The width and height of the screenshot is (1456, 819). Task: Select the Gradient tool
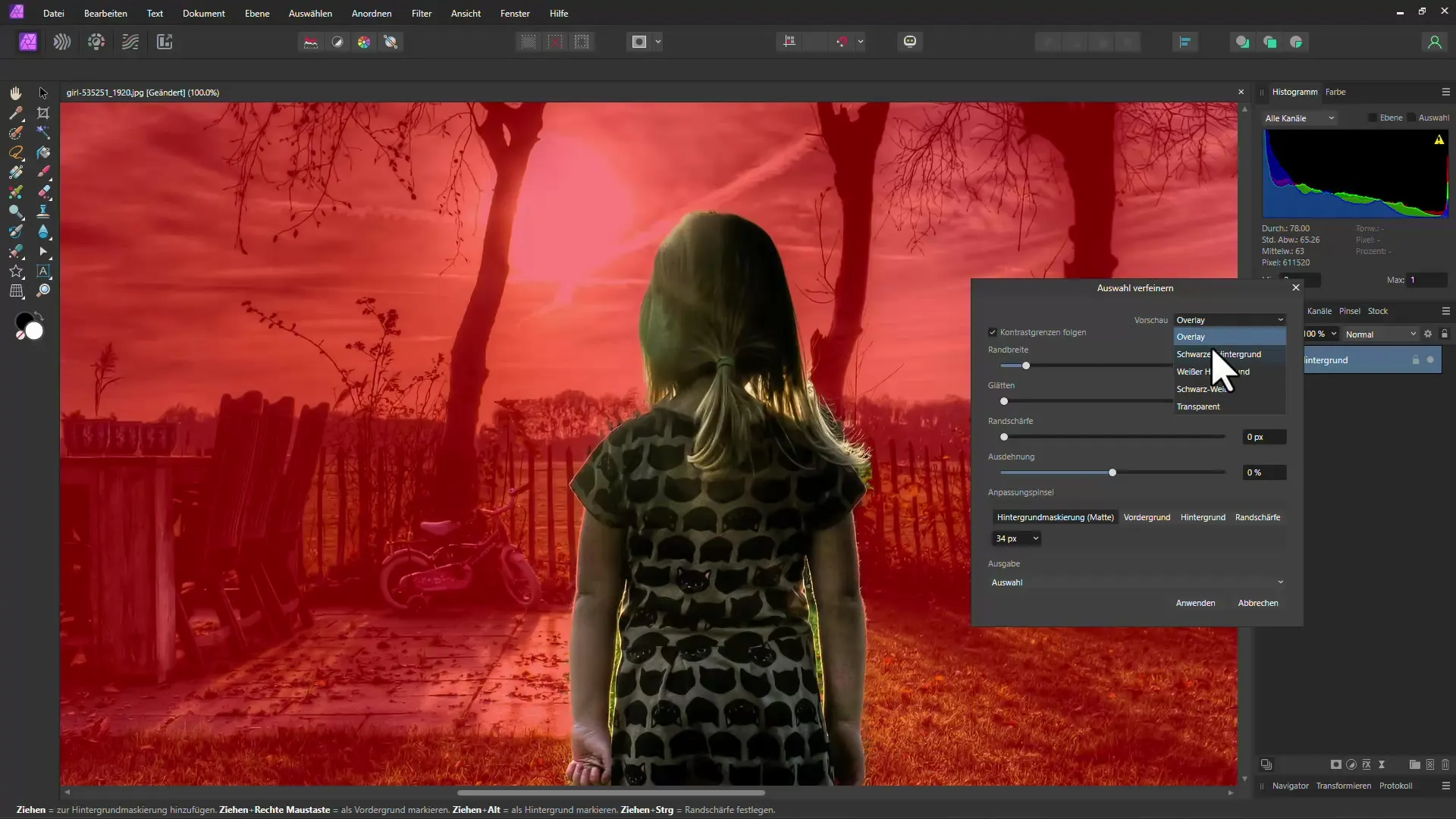[x=15, y=172]
